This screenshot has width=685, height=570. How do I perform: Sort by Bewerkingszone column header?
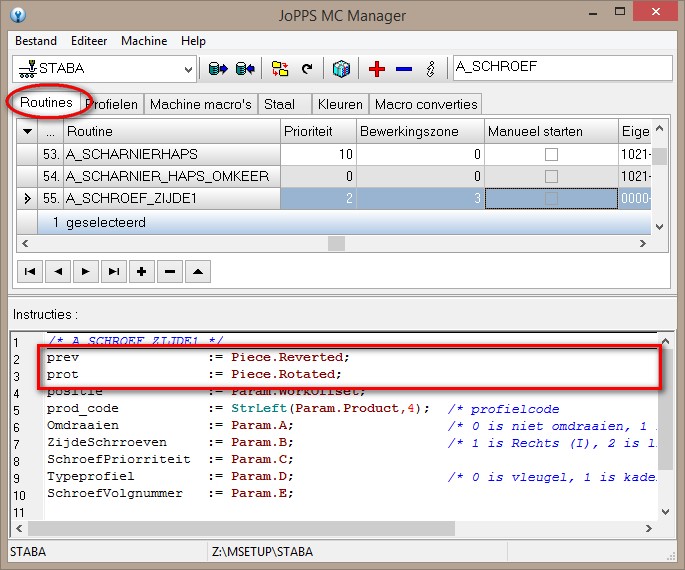[x=420, y=131]
